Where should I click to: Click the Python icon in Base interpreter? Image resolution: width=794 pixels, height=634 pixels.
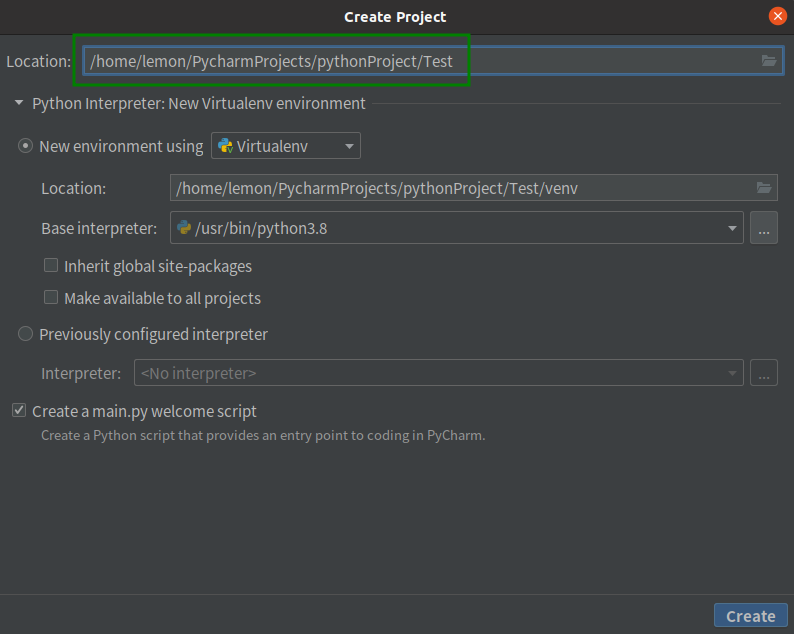pyautogui.click(x=184, y=227)
